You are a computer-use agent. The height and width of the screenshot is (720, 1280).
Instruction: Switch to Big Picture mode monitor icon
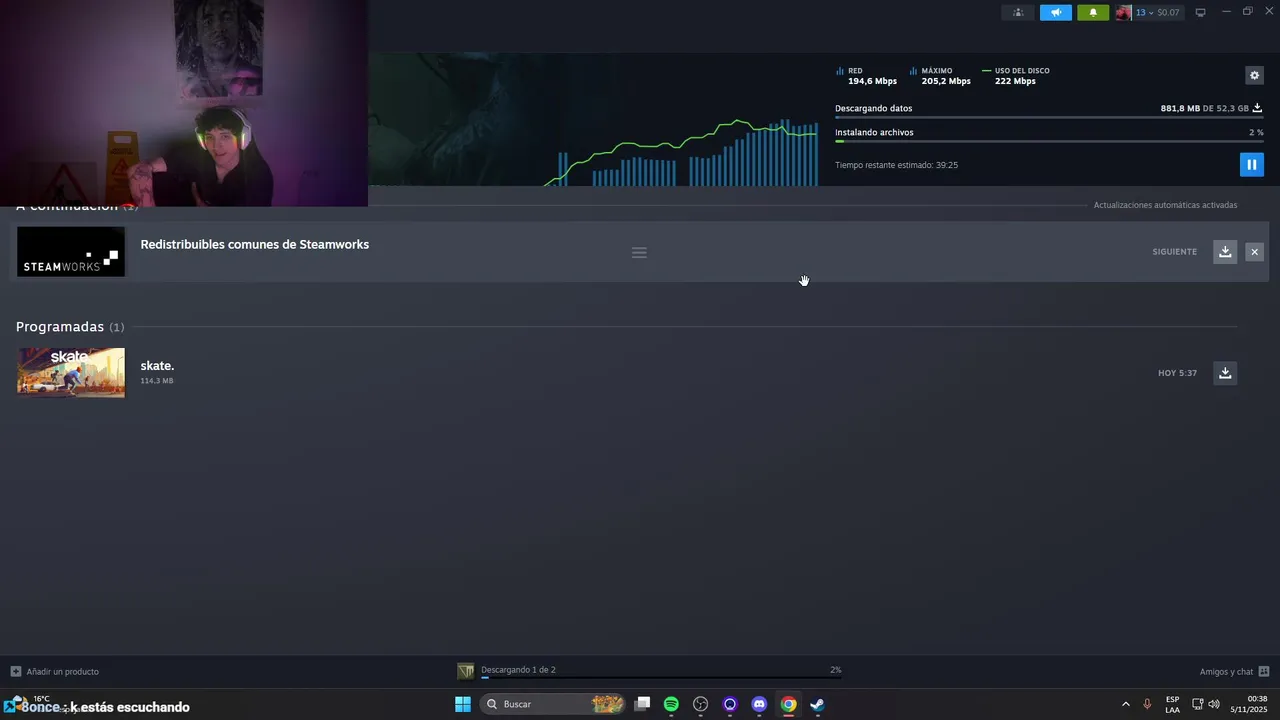coord(1201,12)
